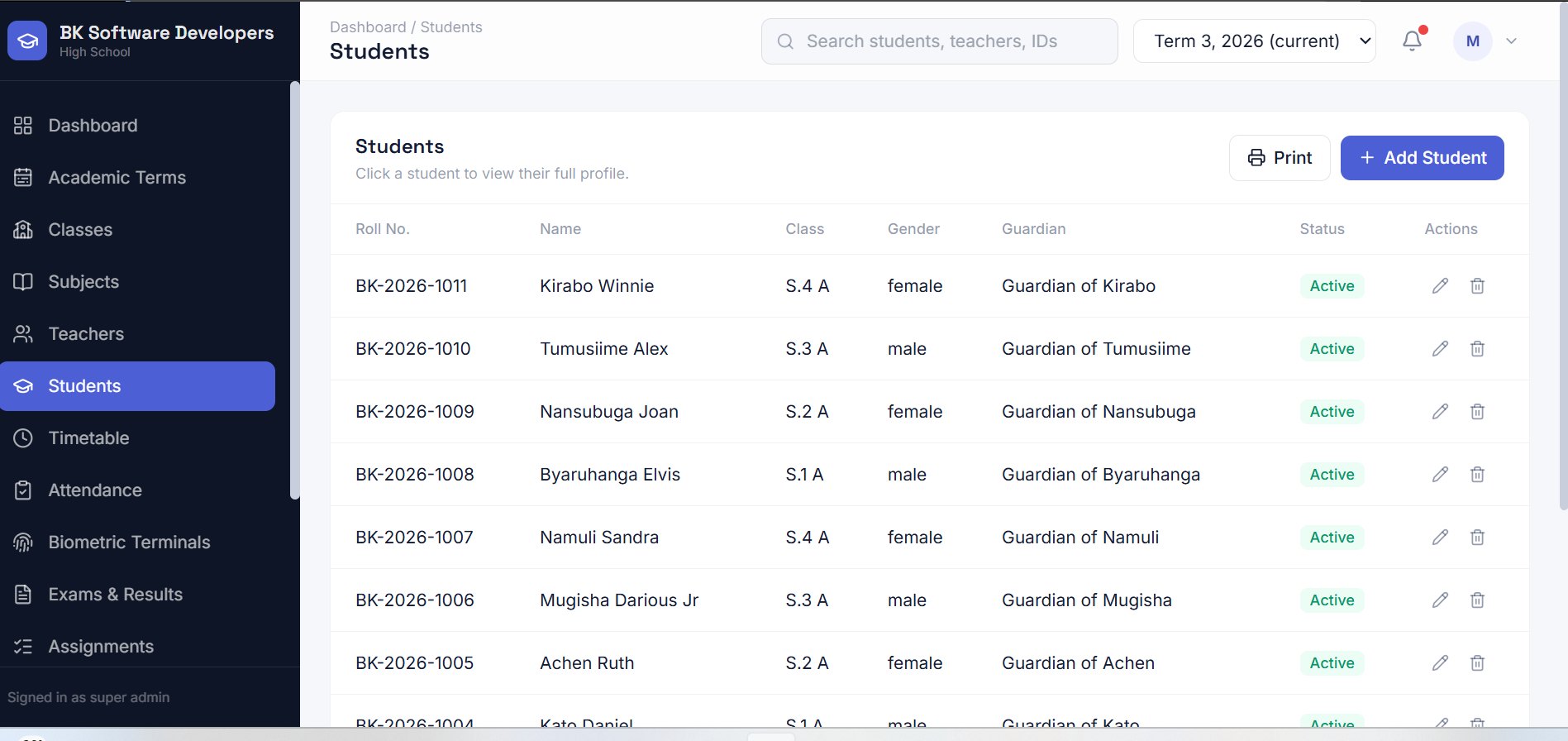The width and height of the screenshot is (1568, 741).
Task: Select the Students sidebar item
Action: (x=137, y=386)
